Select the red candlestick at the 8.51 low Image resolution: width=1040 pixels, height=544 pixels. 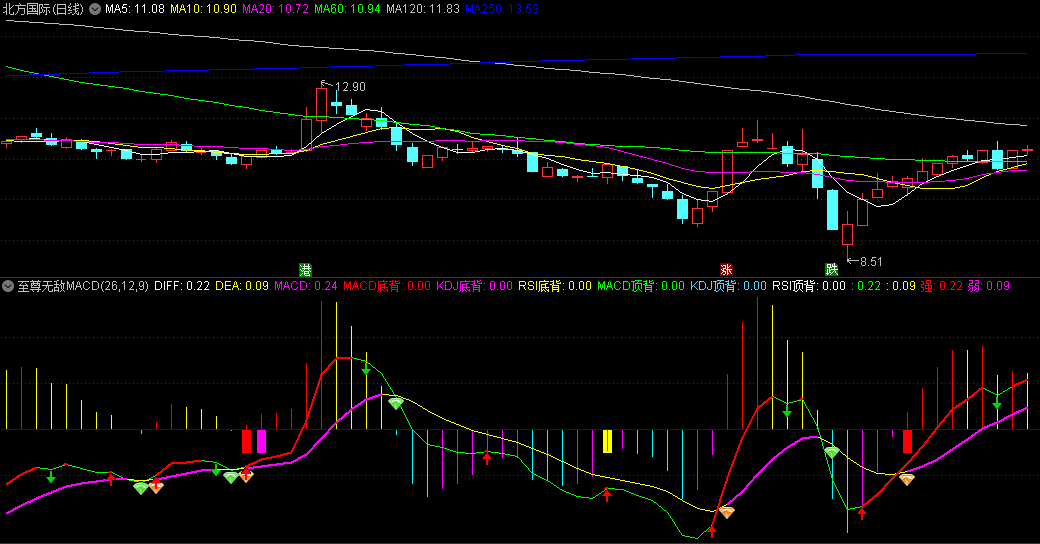[x=847, y=232]
